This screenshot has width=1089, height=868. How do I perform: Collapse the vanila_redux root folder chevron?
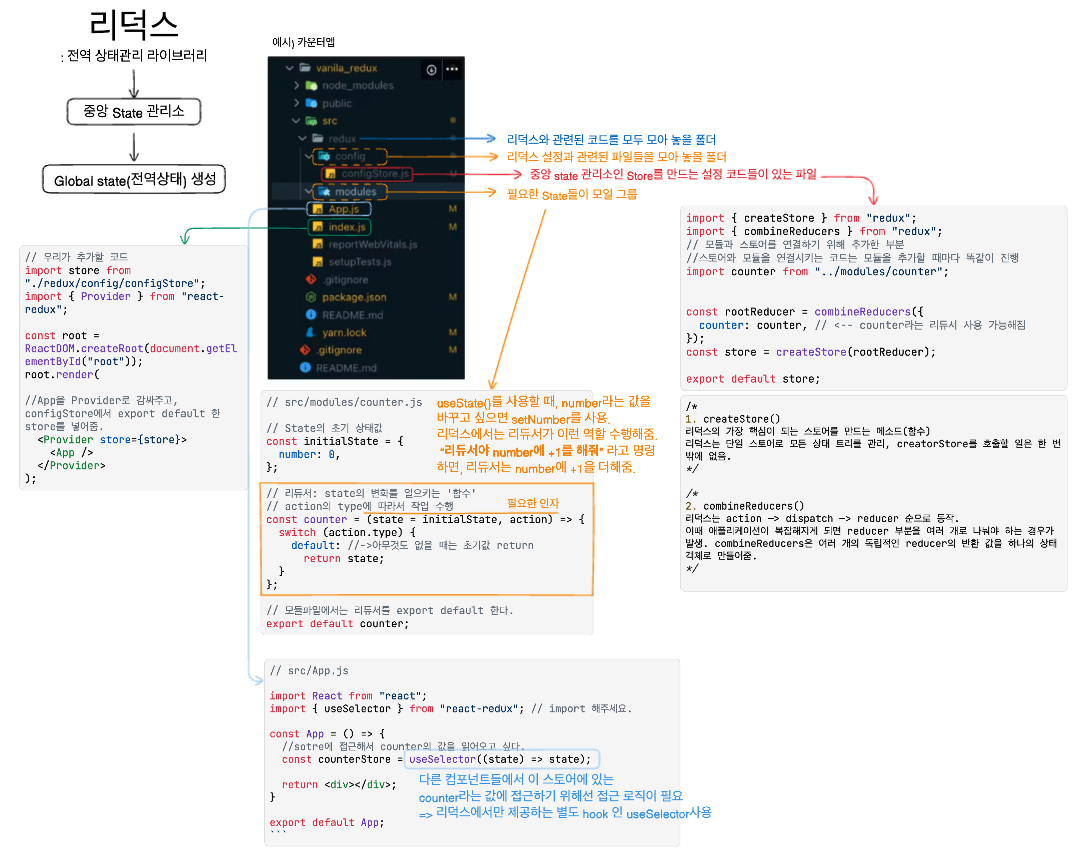point(290,68)
